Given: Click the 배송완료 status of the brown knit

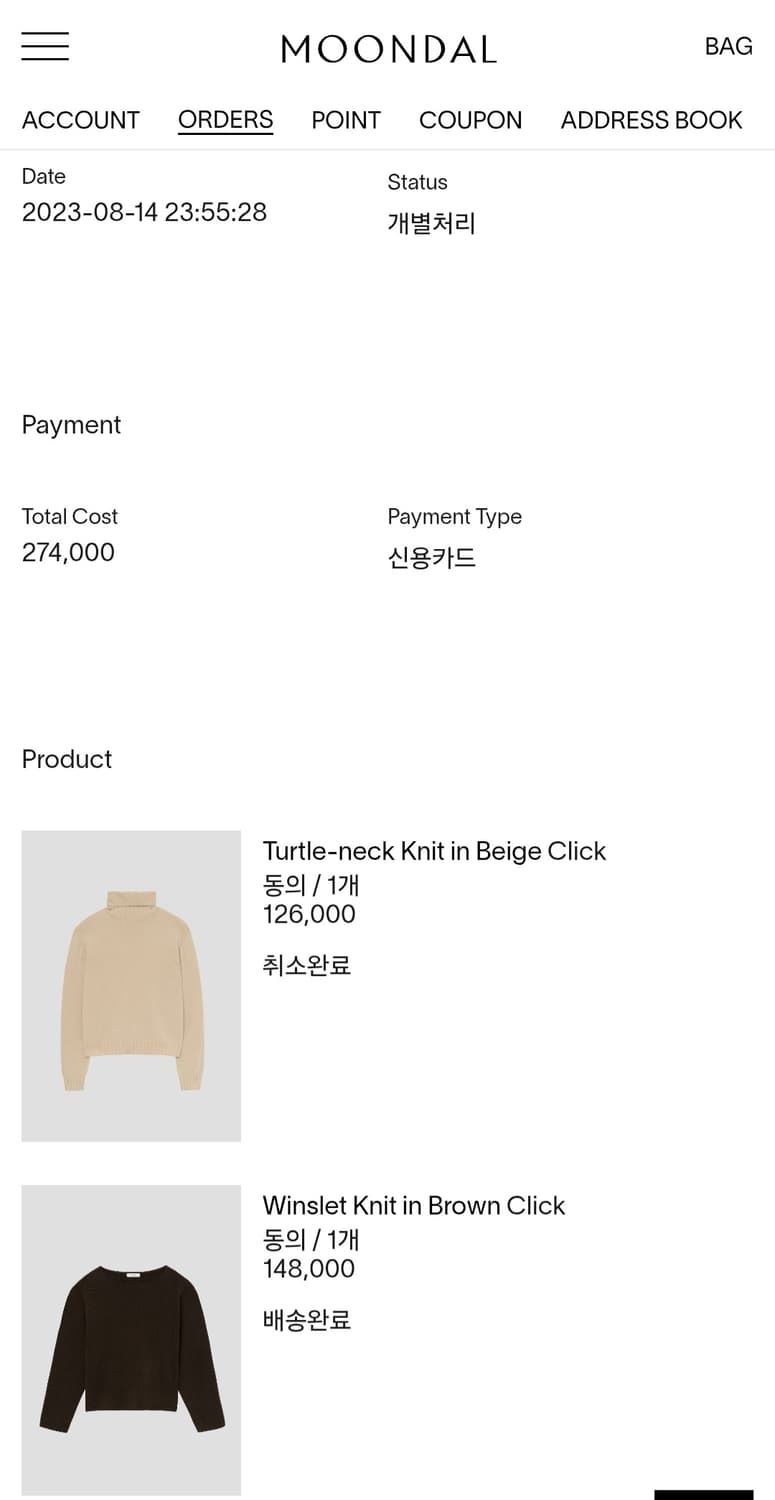Looking at the screenshot, I should coord(306,1320).
